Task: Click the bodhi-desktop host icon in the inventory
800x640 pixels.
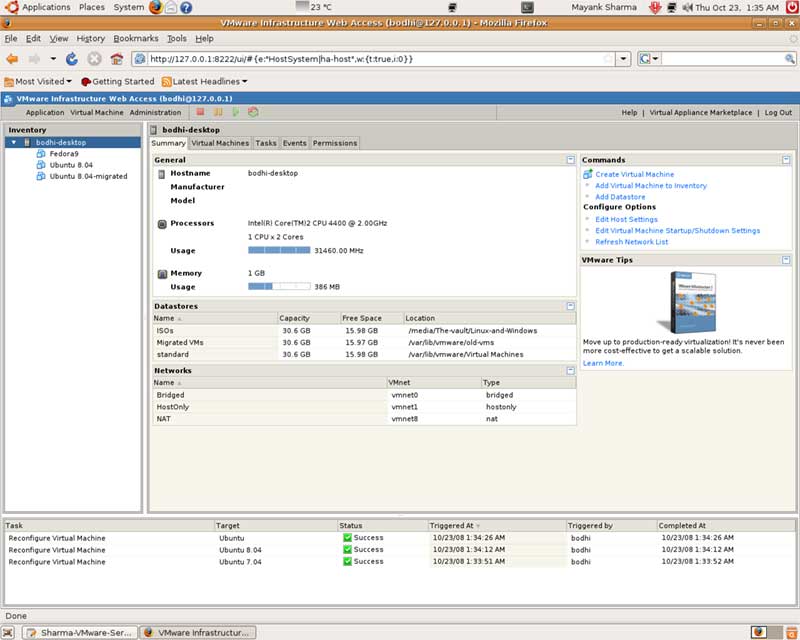Action: click(27, 142)
